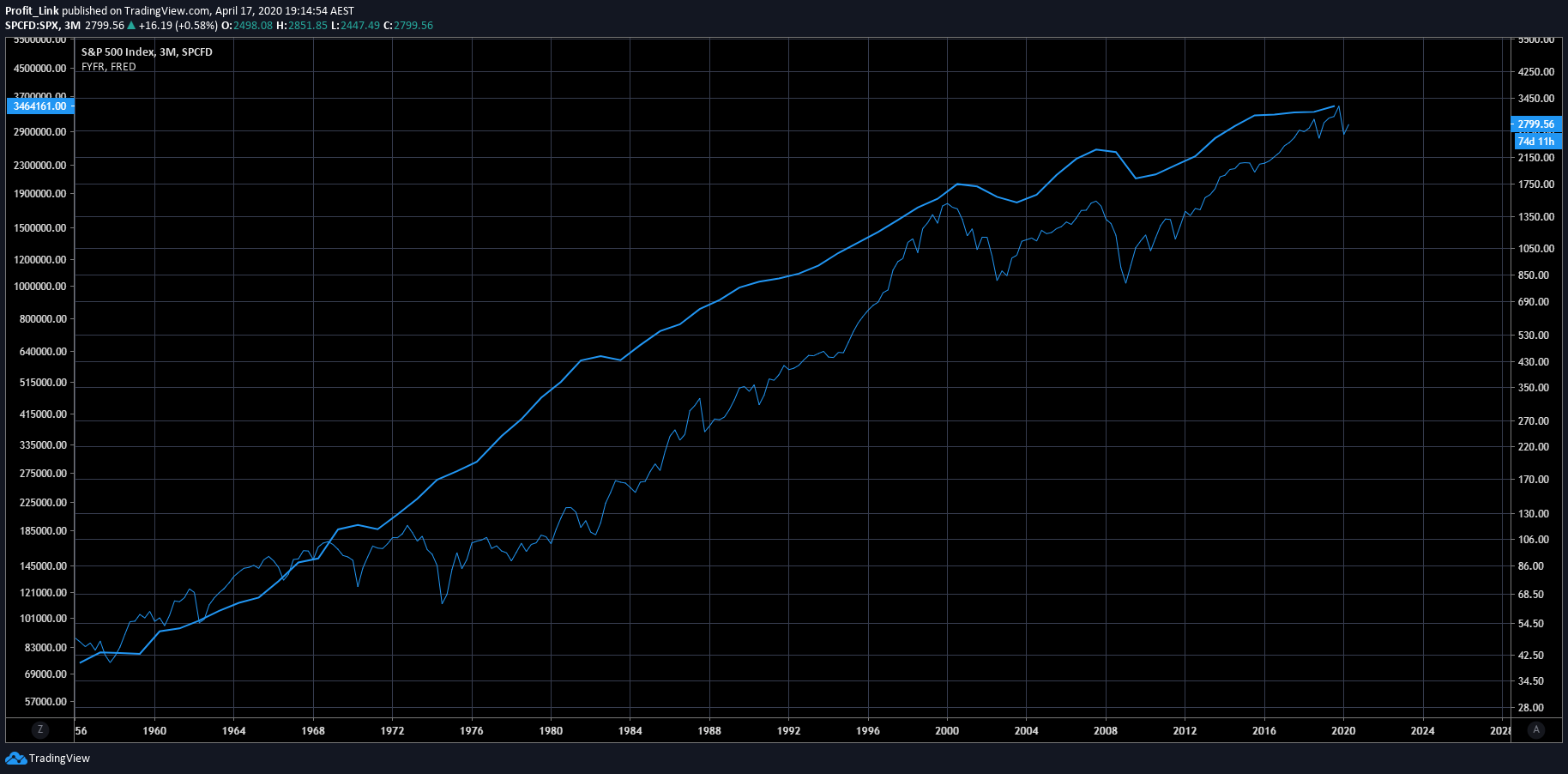Image resolution: width=1568 pixels, height=774 pixels.
Task: Click the 57000.00 left scale value
Action: (x=45, y=702)
